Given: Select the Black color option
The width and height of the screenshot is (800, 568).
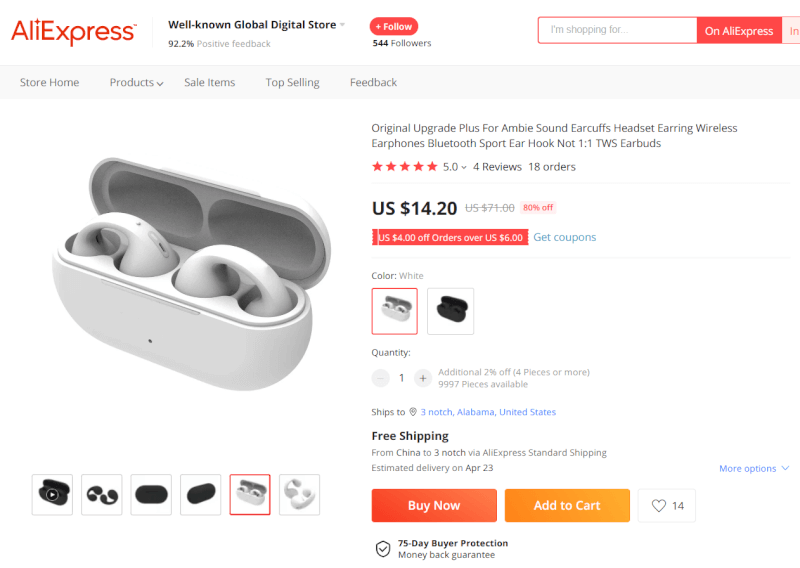Looking at the screenshot, I should 450,311.
